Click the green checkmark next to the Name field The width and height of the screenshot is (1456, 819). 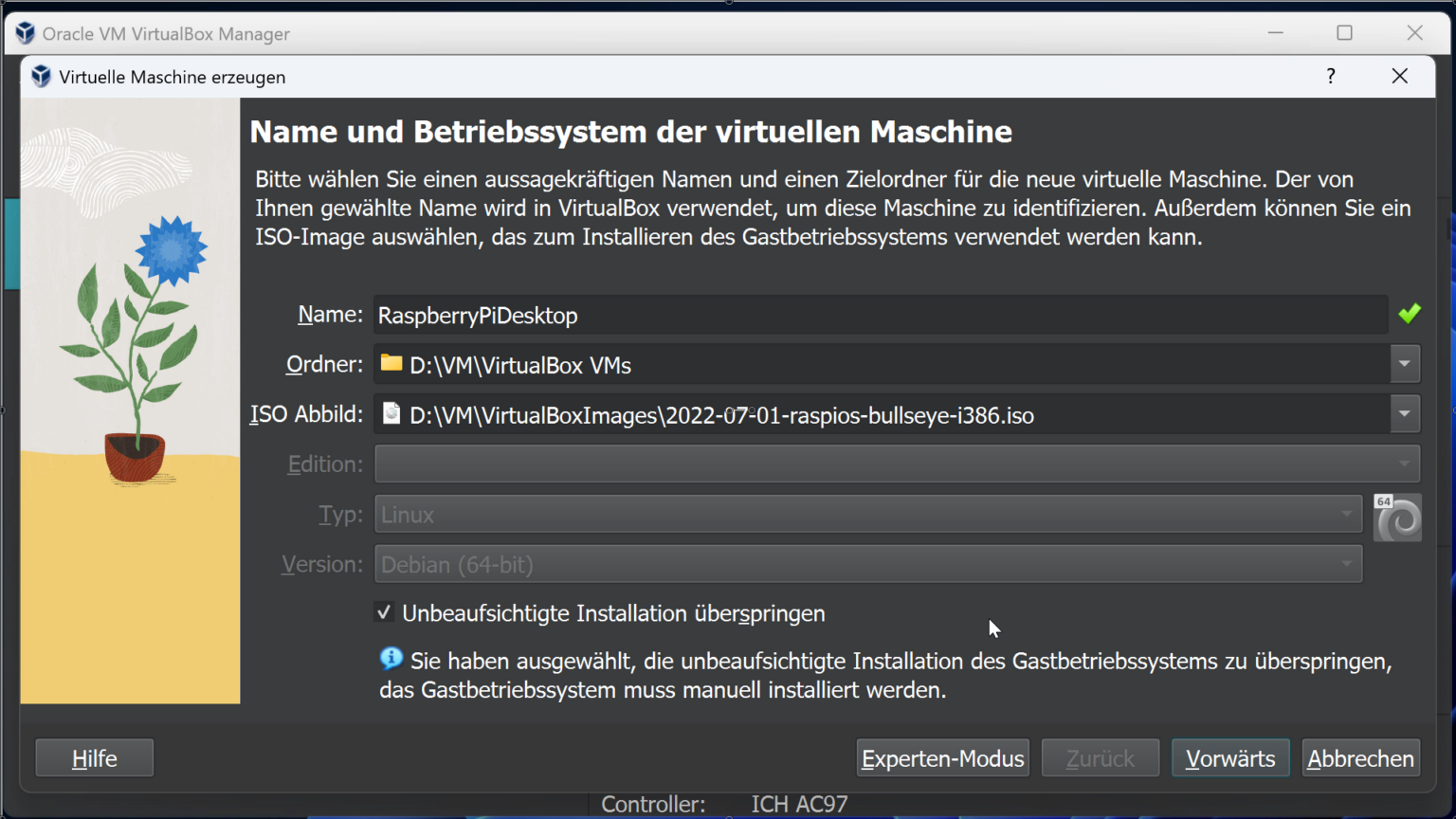click(x=1410, y=314)
